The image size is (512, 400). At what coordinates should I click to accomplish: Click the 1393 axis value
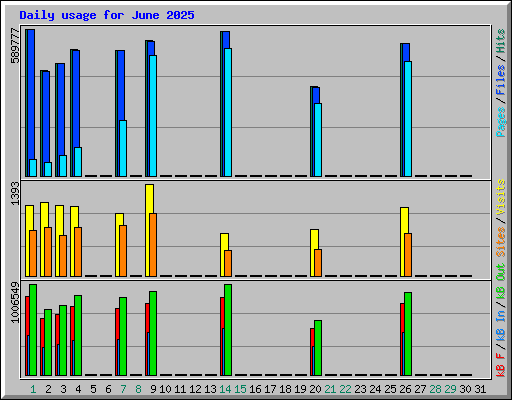(15, 193)
